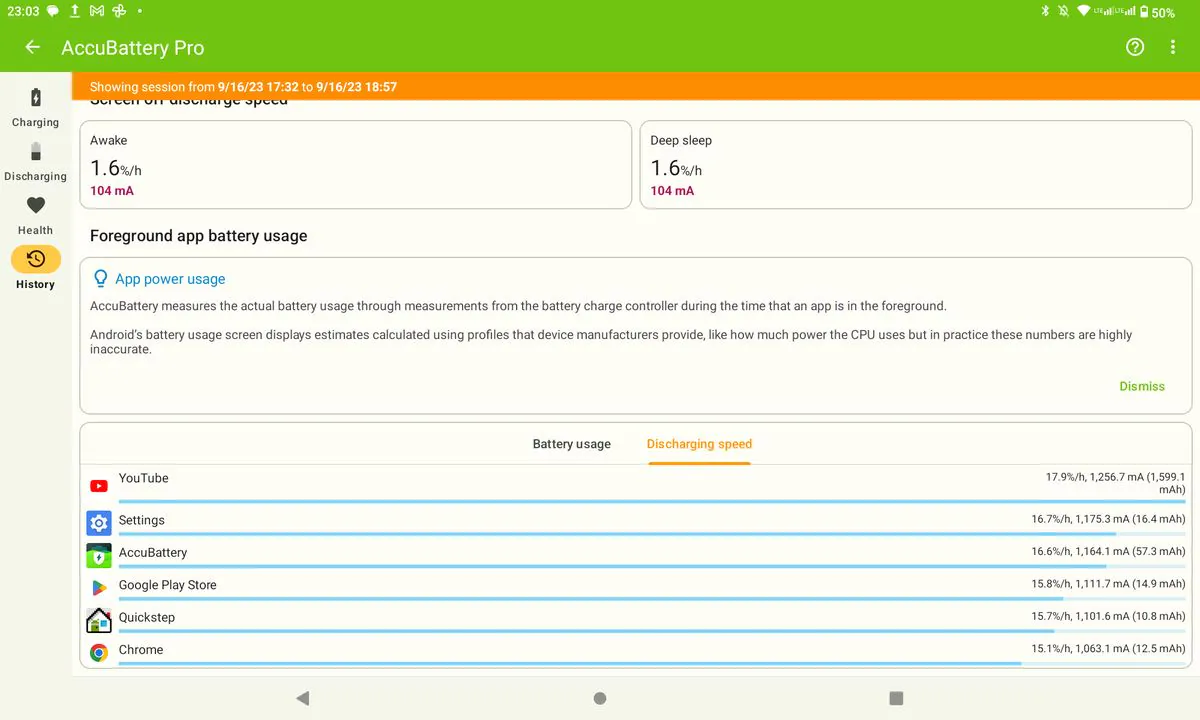Tap the YouTube value 17.9%/h, 1,256.7 mA
The image size is (1200, 720).
[1115, 484]
